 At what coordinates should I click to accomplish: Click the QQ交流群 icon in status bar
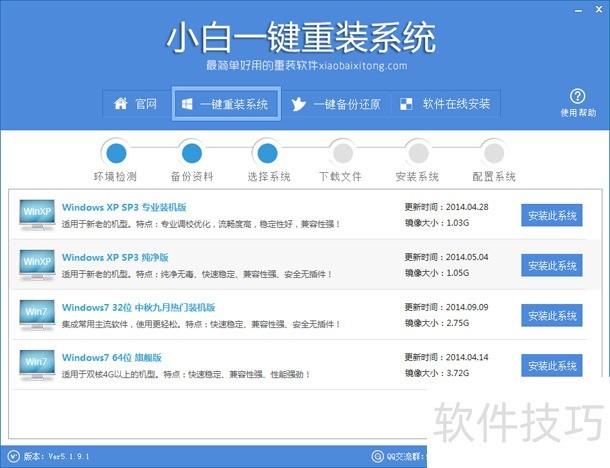coord(377,456)
